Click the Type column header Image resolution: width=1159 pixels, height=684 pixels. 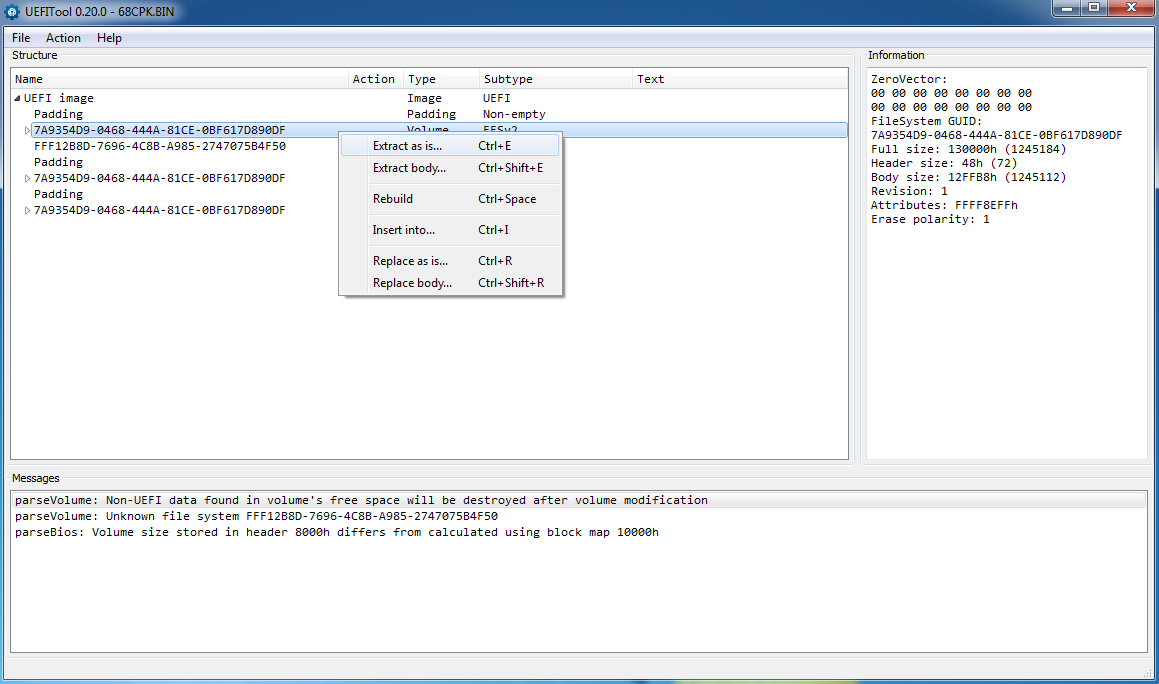pos(441,79)
